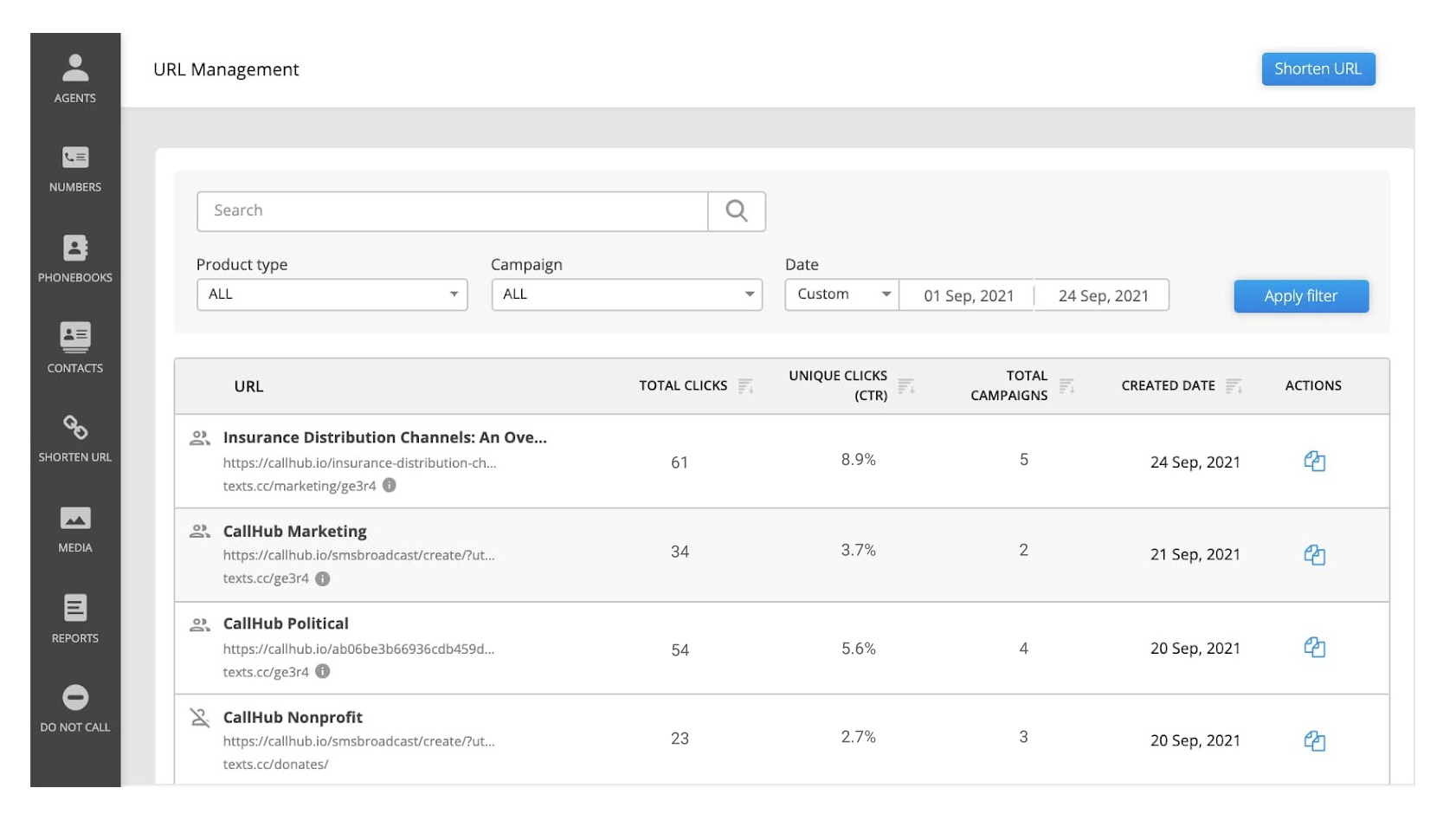View Reports from the sidebar
1456x814 pixels.
(x=75, y=619)
